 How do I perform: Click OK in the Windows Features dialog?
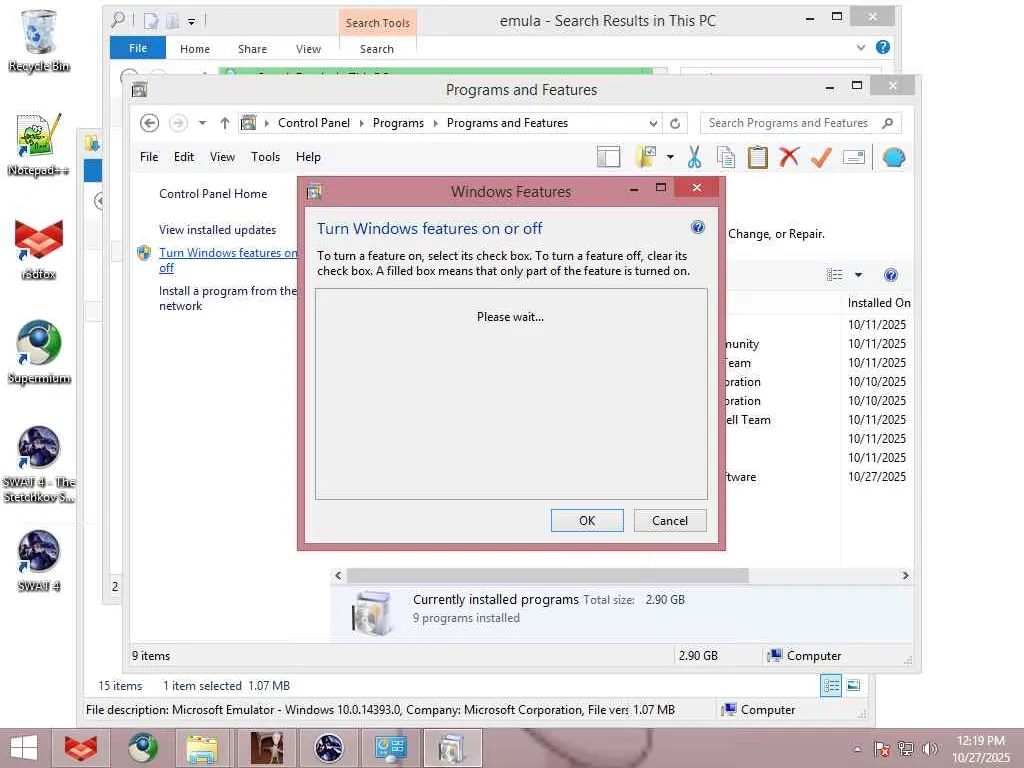pos(587,520)
